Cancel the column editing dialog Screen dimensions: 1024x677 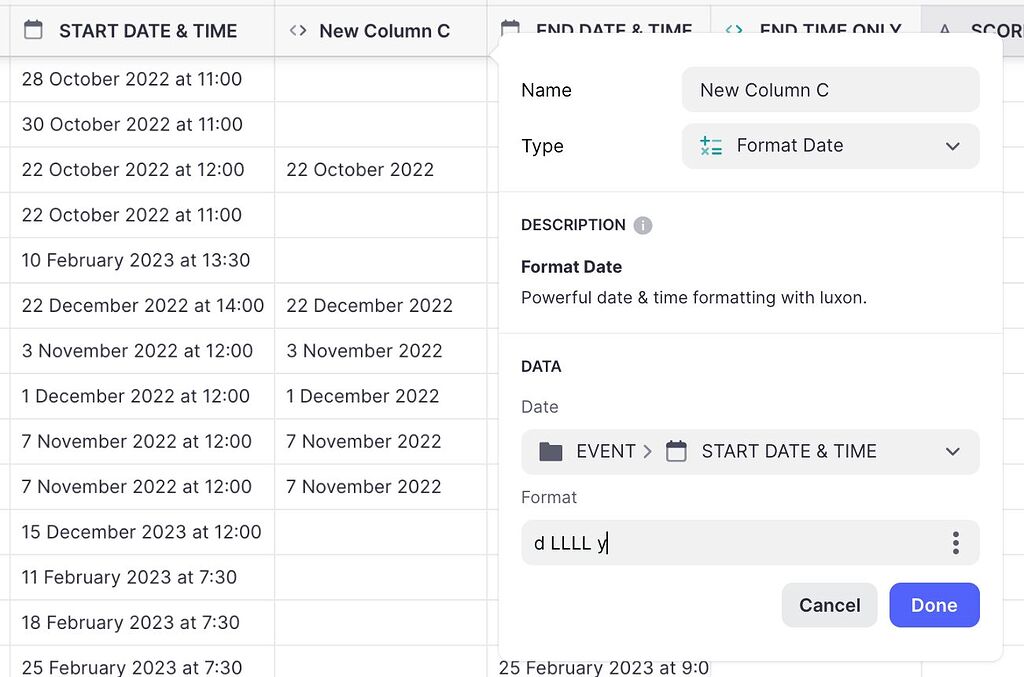(x=829, y=605)
